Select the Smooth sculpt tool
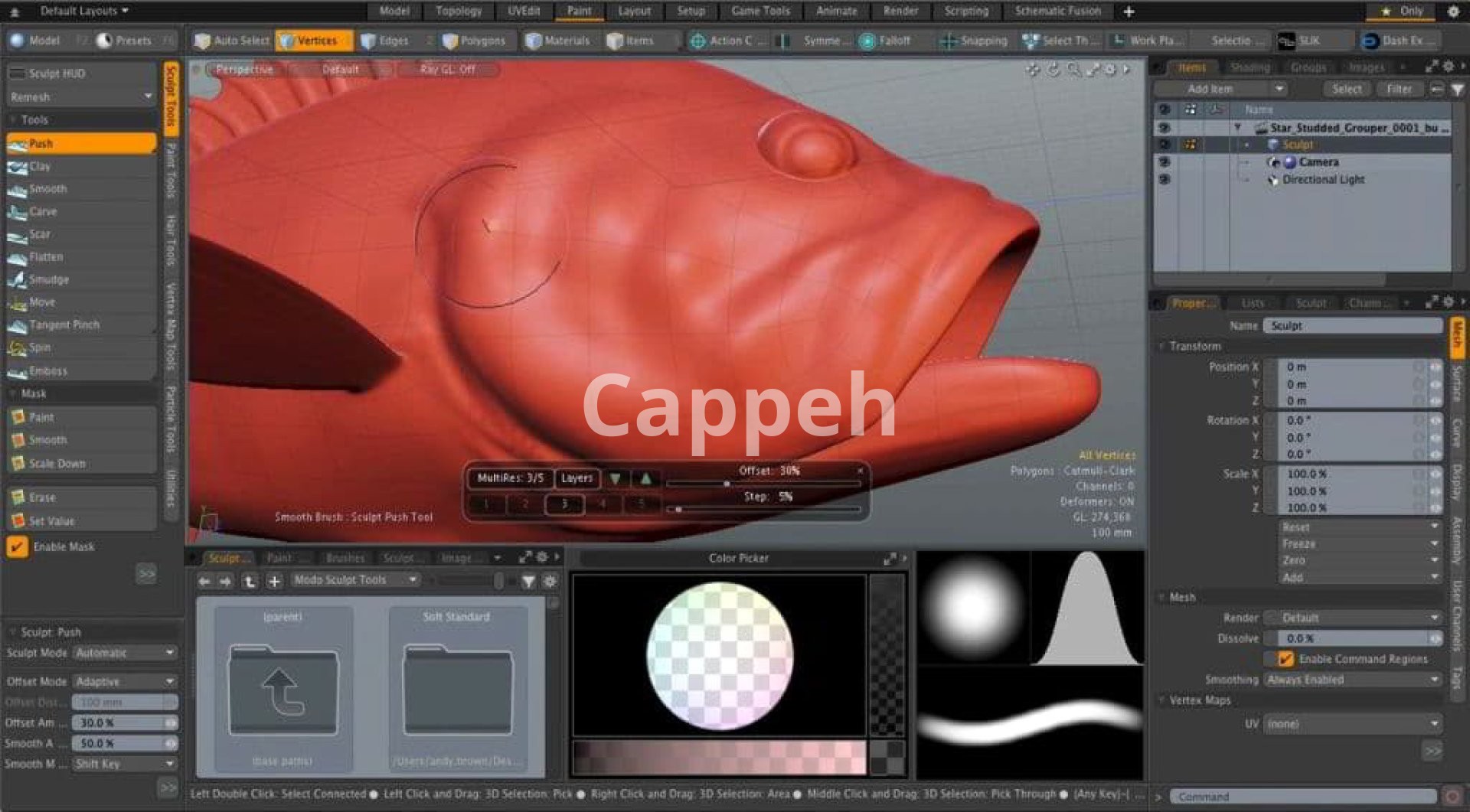The width and height of the screenshot is (1470, 812). pos(47,189)
